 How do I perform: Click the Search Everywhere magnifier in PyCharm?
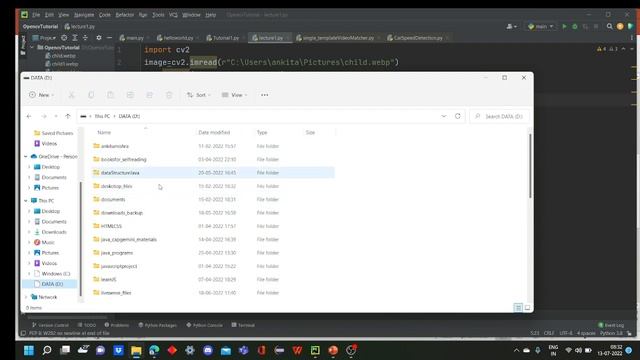609,26
